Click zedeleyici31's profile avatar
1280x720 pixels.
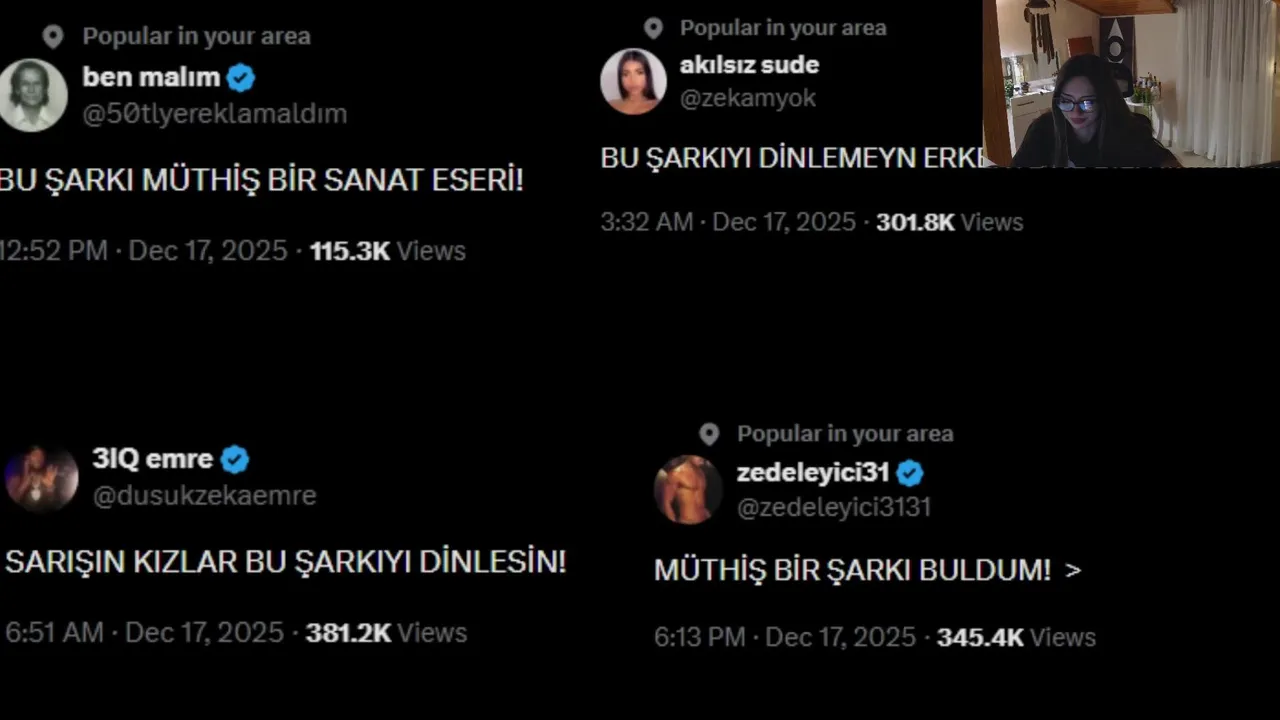click(x=688, y=490)
